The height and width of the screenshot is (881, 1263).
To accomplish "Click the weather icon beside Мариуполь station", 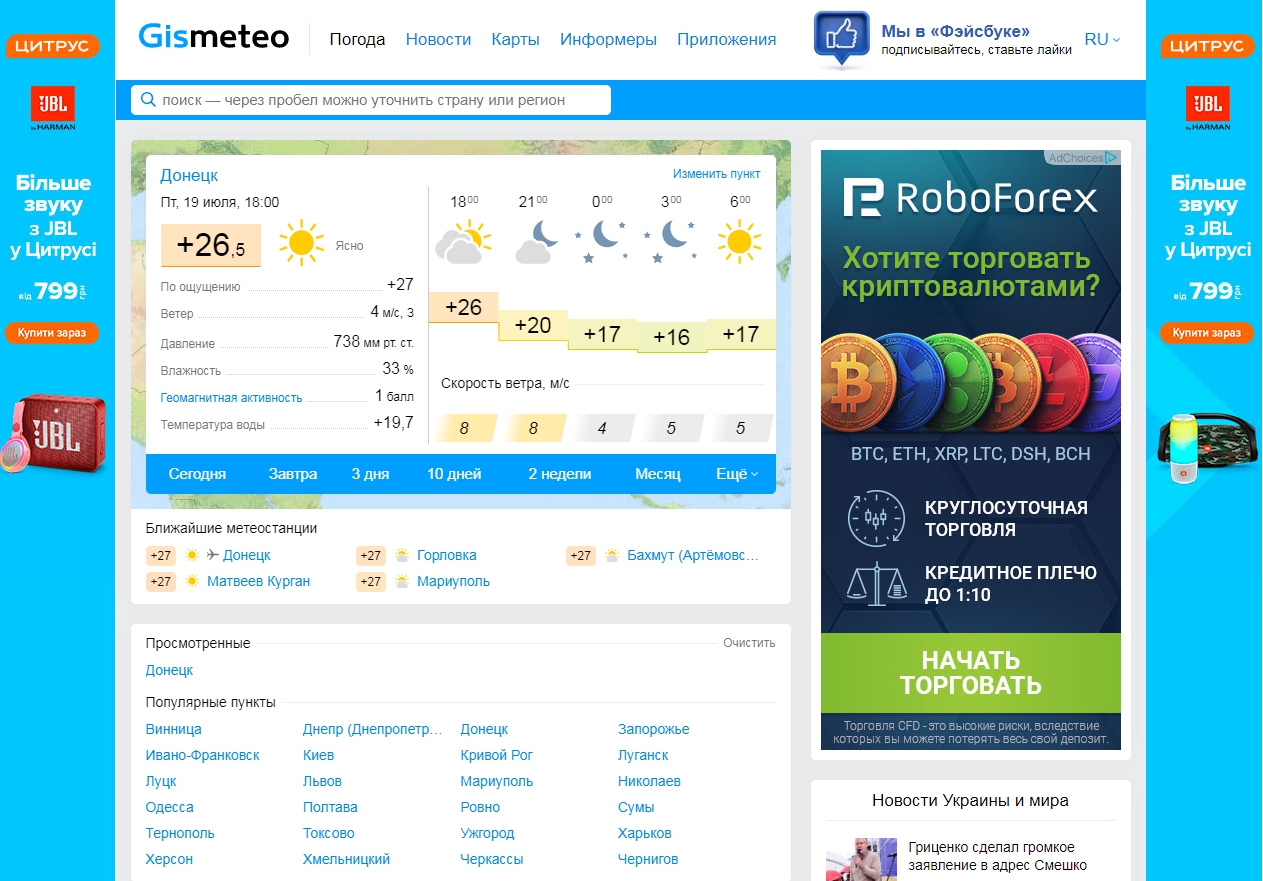I will click(x=402, y=581).
